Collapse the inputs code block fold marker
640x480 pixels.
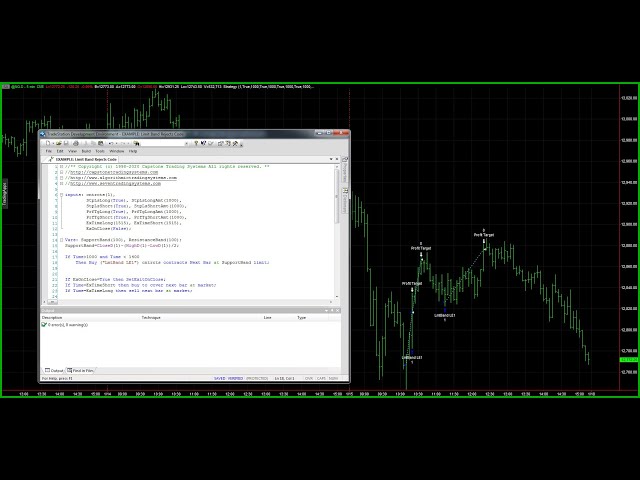click(61, 195)
